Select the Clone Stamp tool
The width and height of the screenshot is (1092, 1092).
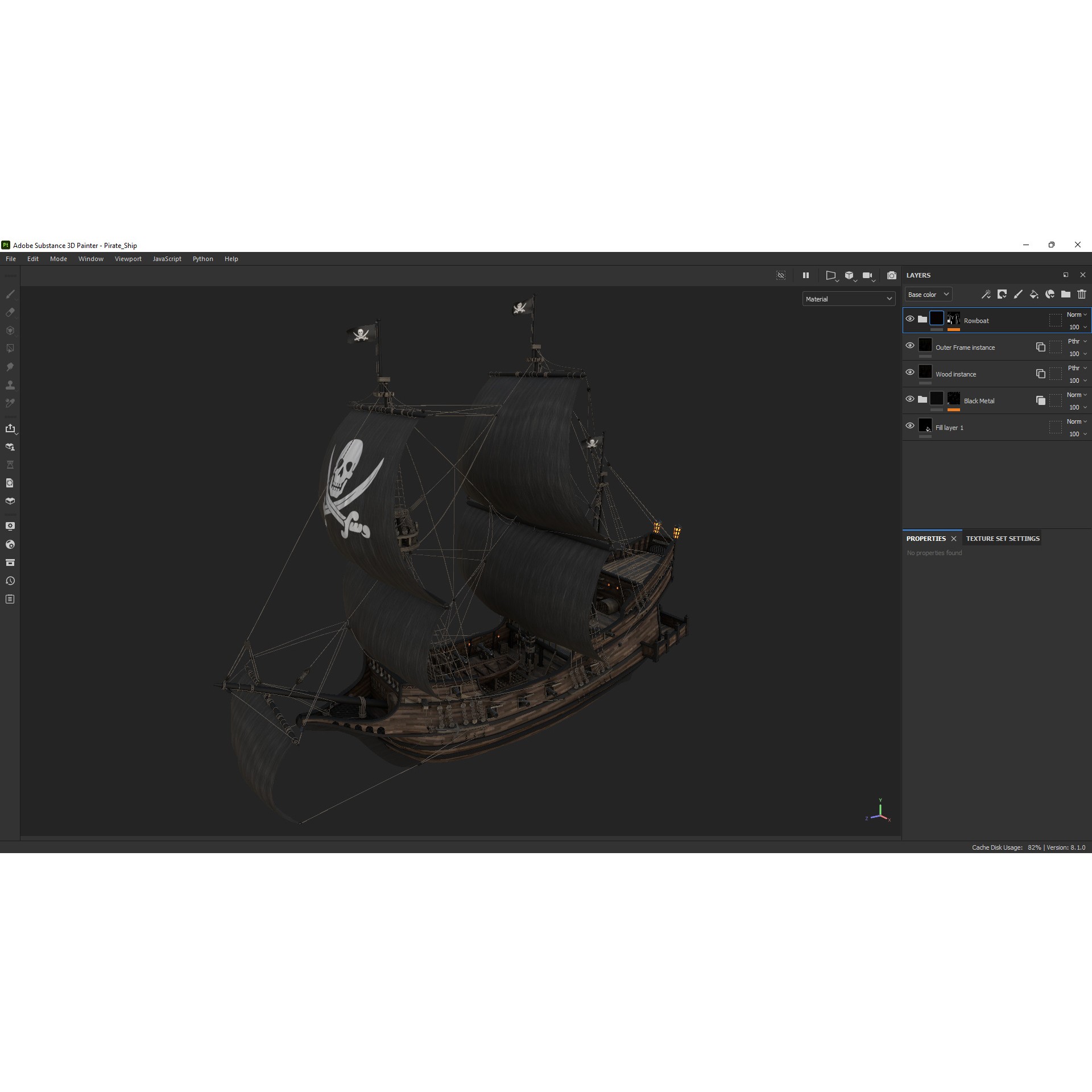tap(10, 385)
